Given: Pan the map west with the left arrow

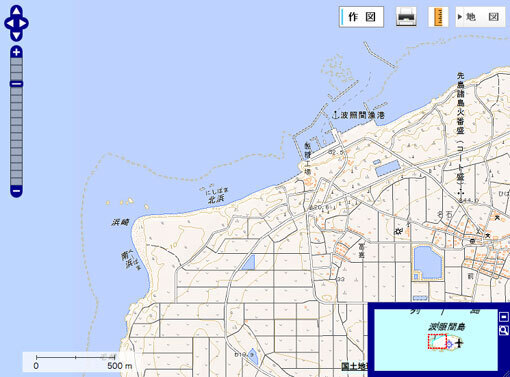Looking at the screenshot, I should 10,23.
